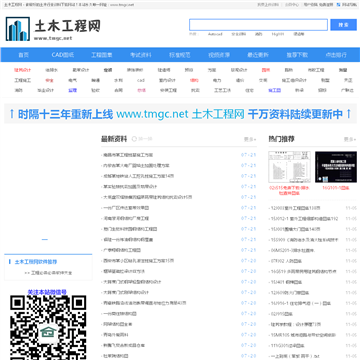Viewport: 360px width, 360px height.
Task: Open 15J001围墙大门图集 entry
Action: click(x=294, y=229)
